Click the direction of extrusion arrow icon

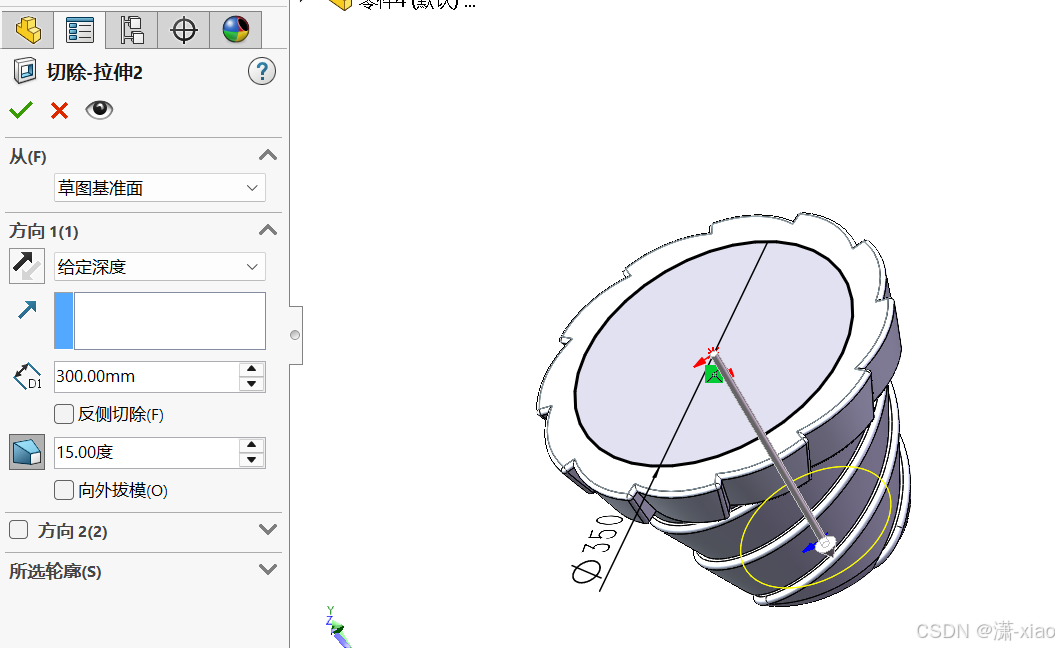pyautogui.click(x=27, y=309)
